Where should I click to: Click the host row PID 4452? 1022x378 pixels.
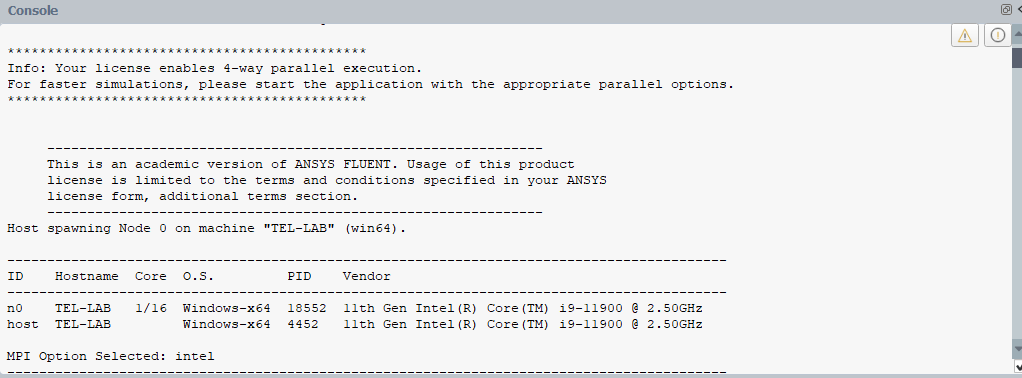(x=303, y=324)
